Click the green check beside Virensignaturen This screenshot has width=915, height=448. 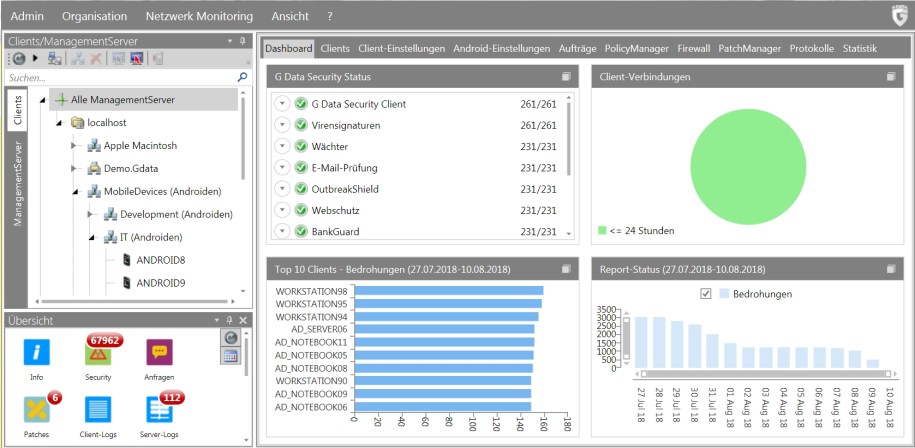(301, 125)
